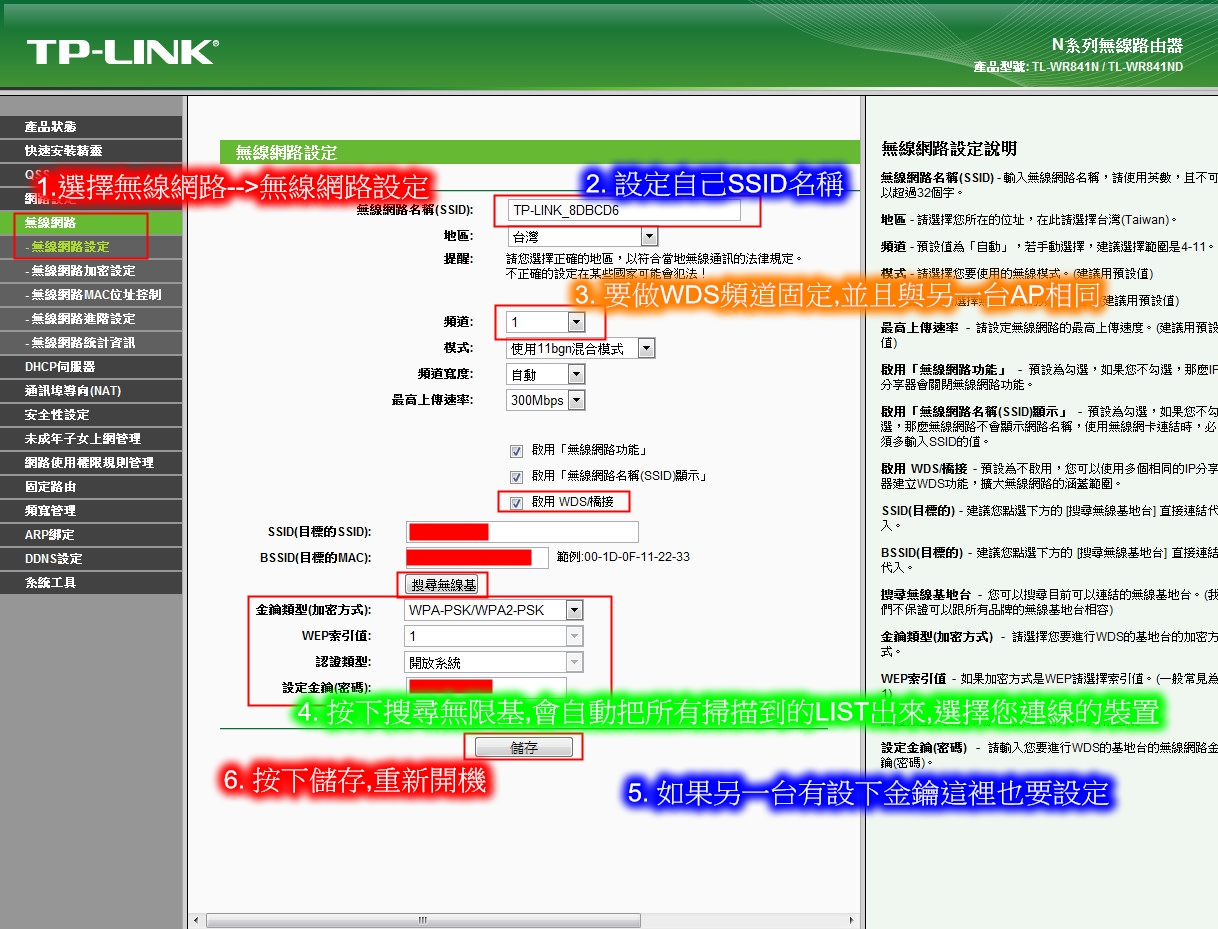Open the 模式 dropdown showing 11bgn混合模式
This screenshot has height=929, width=1218.
click(580, 349)
